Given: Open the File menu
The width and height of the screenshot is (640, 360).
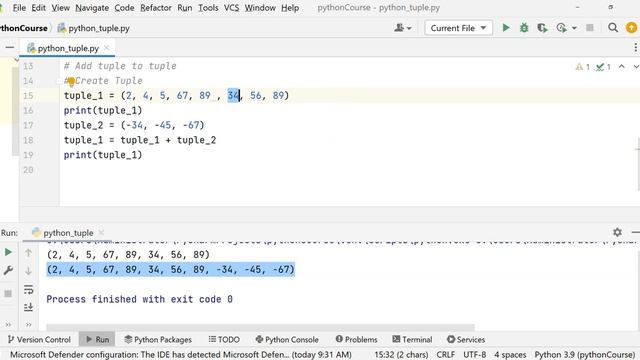Looking at the screenshot, I should tap(19, 8).
